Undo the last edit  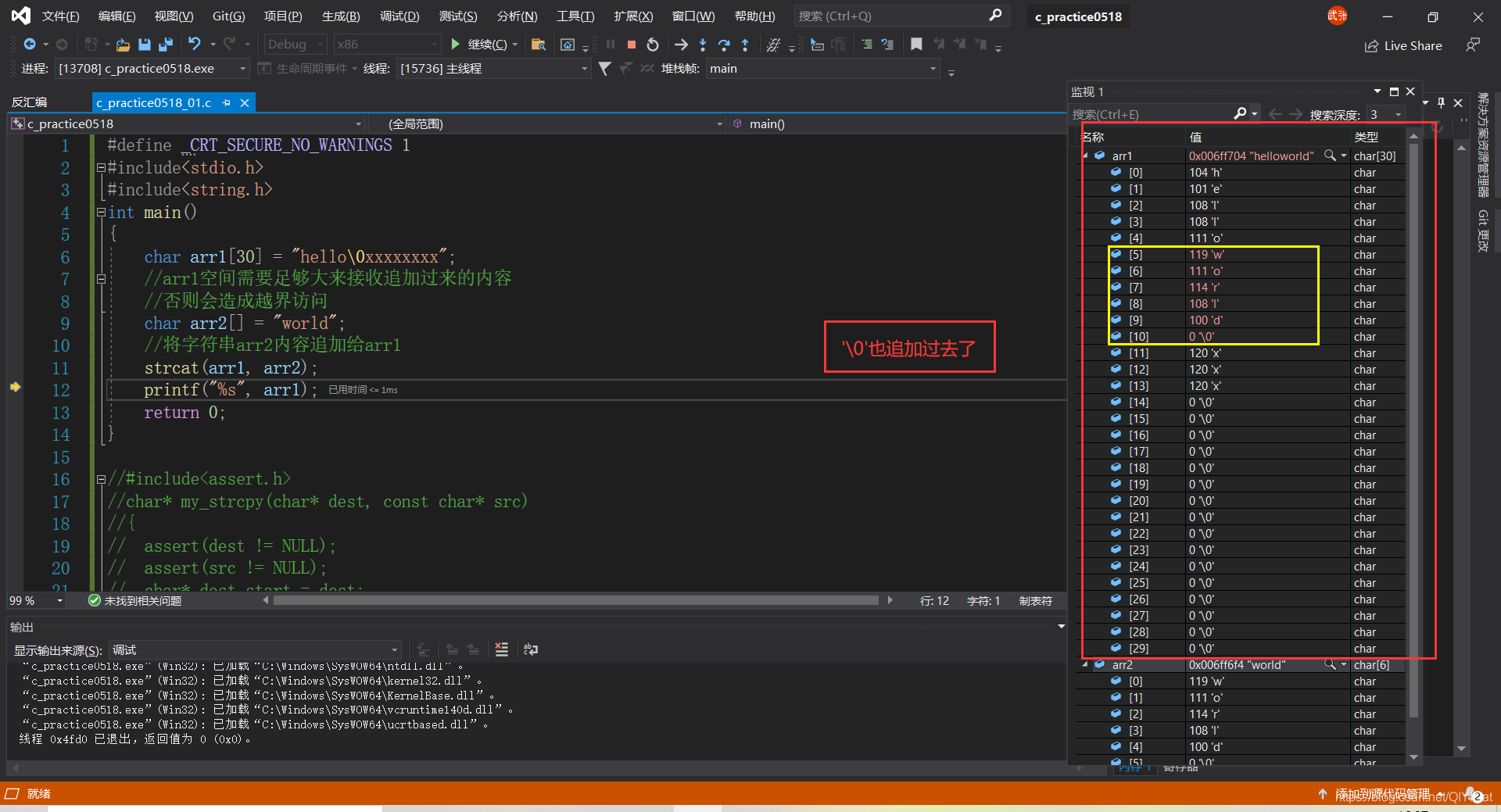[x=195, y=45]
